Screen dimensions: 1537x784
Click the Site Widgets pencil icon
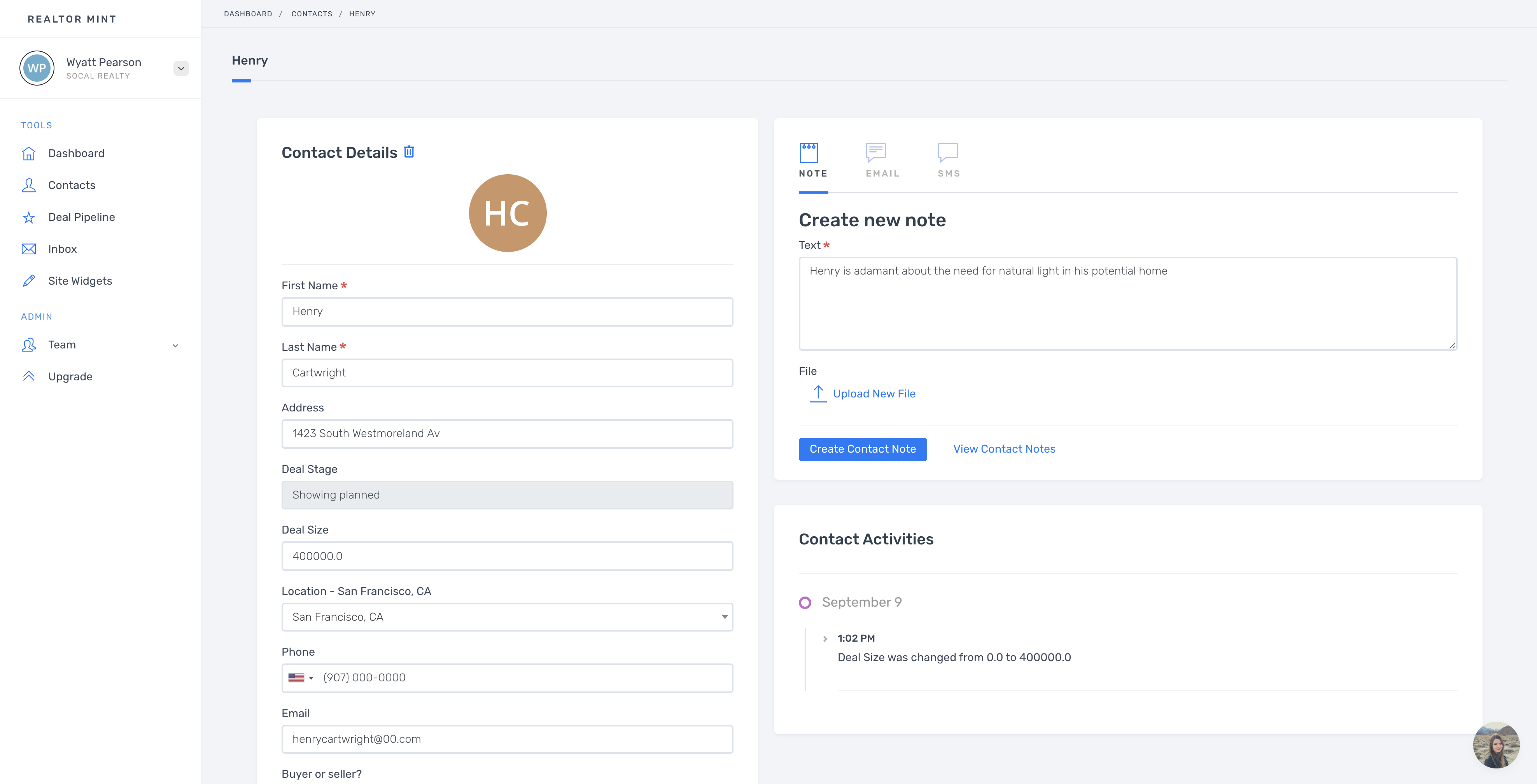click(x=29, y=281)
